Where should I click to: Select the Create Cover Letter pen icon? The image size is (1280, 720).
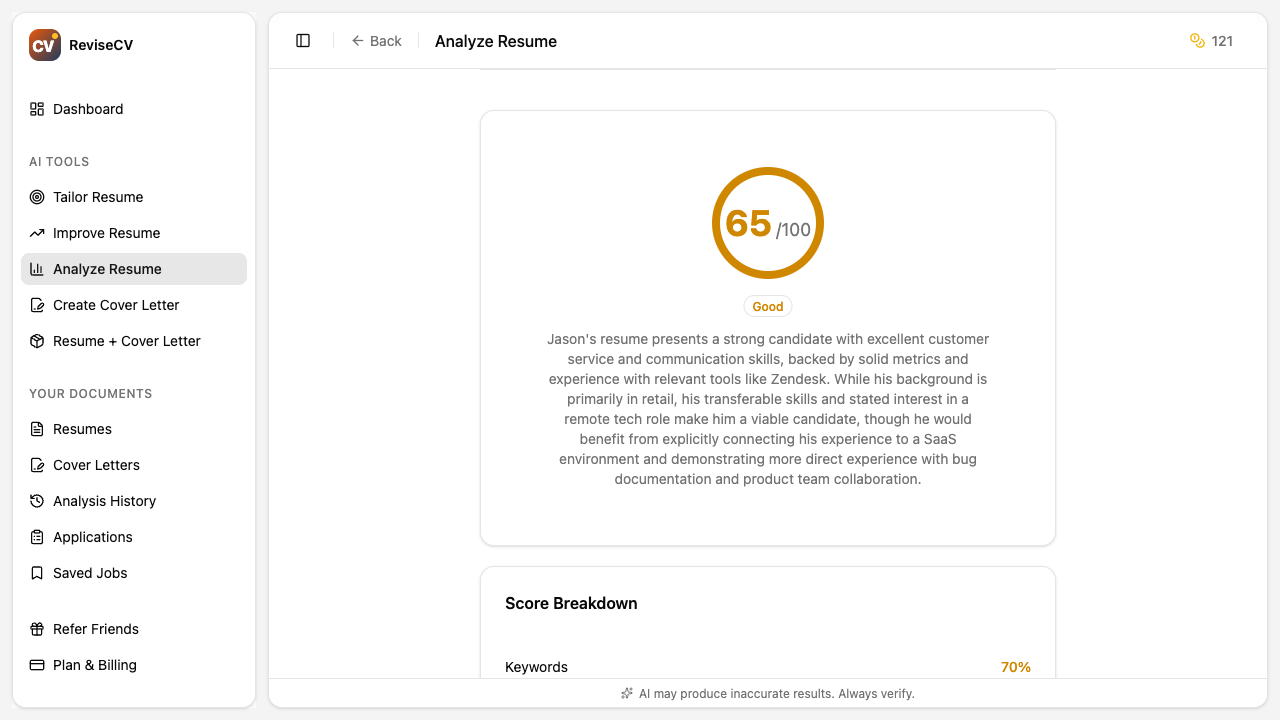coord(37,305)
